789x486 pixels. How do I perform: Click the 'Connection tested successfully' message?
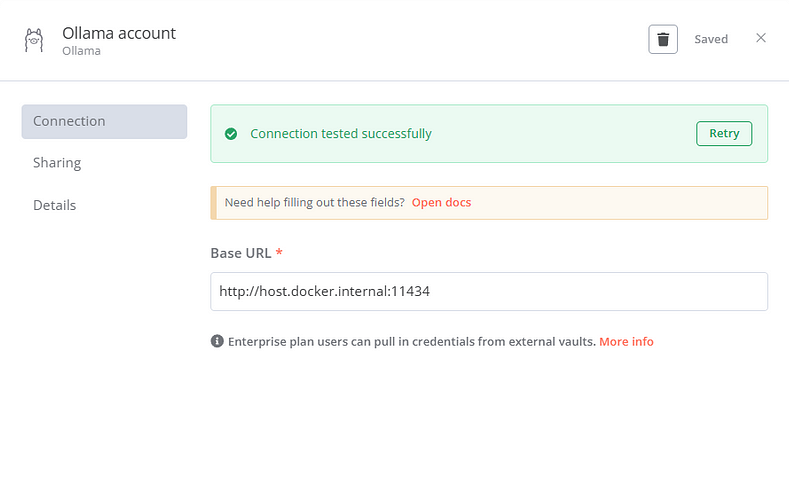[340, 134]
